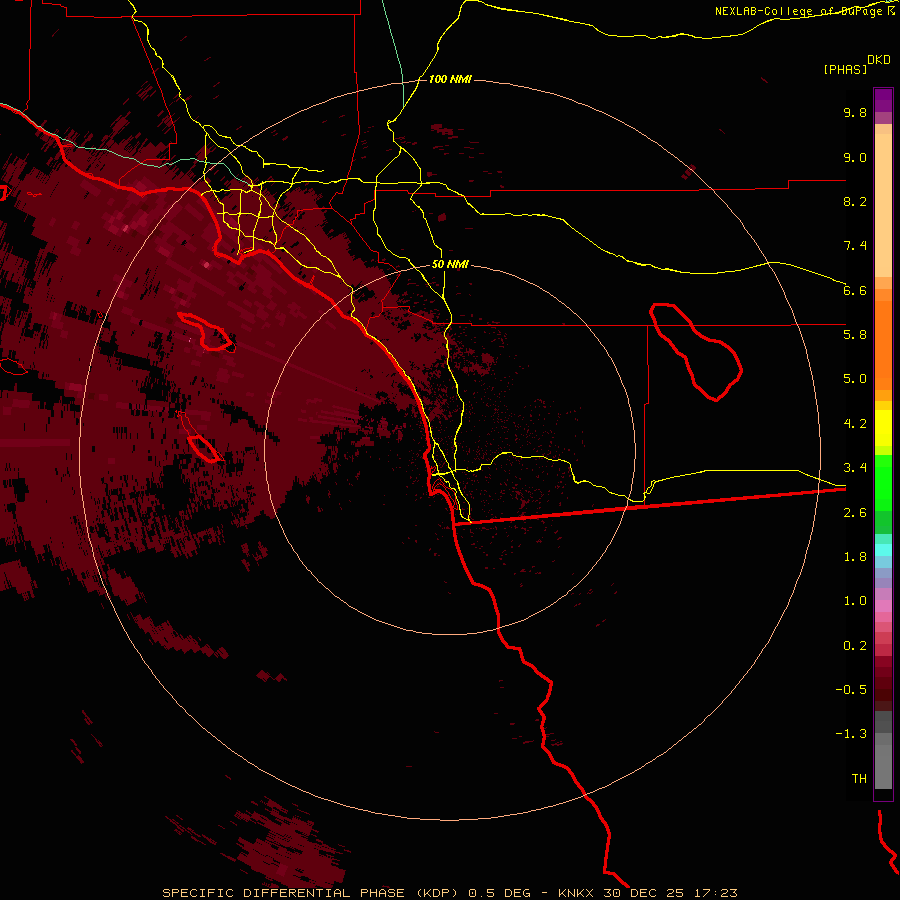Click the SPECIFIC DIFFERENTIAL PHASE (KDP) caption
The height and width of the screenshot is (900, 900).
(310, 893)
